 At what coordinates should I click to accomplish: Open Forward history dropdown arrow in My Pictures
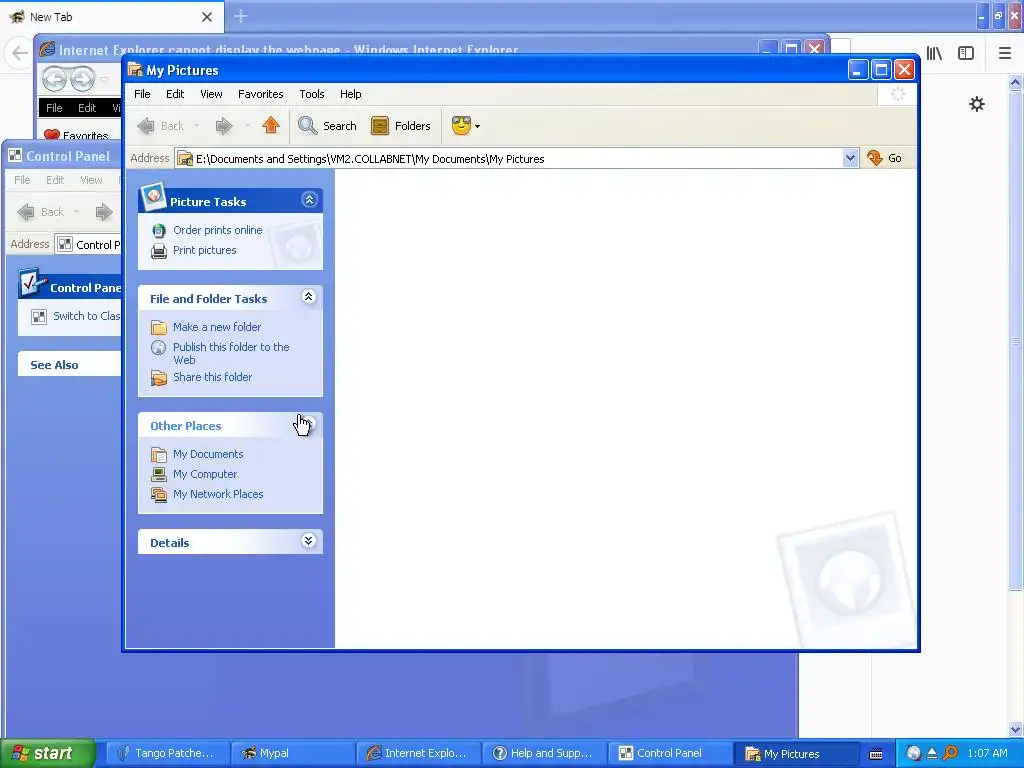point(247,126)
